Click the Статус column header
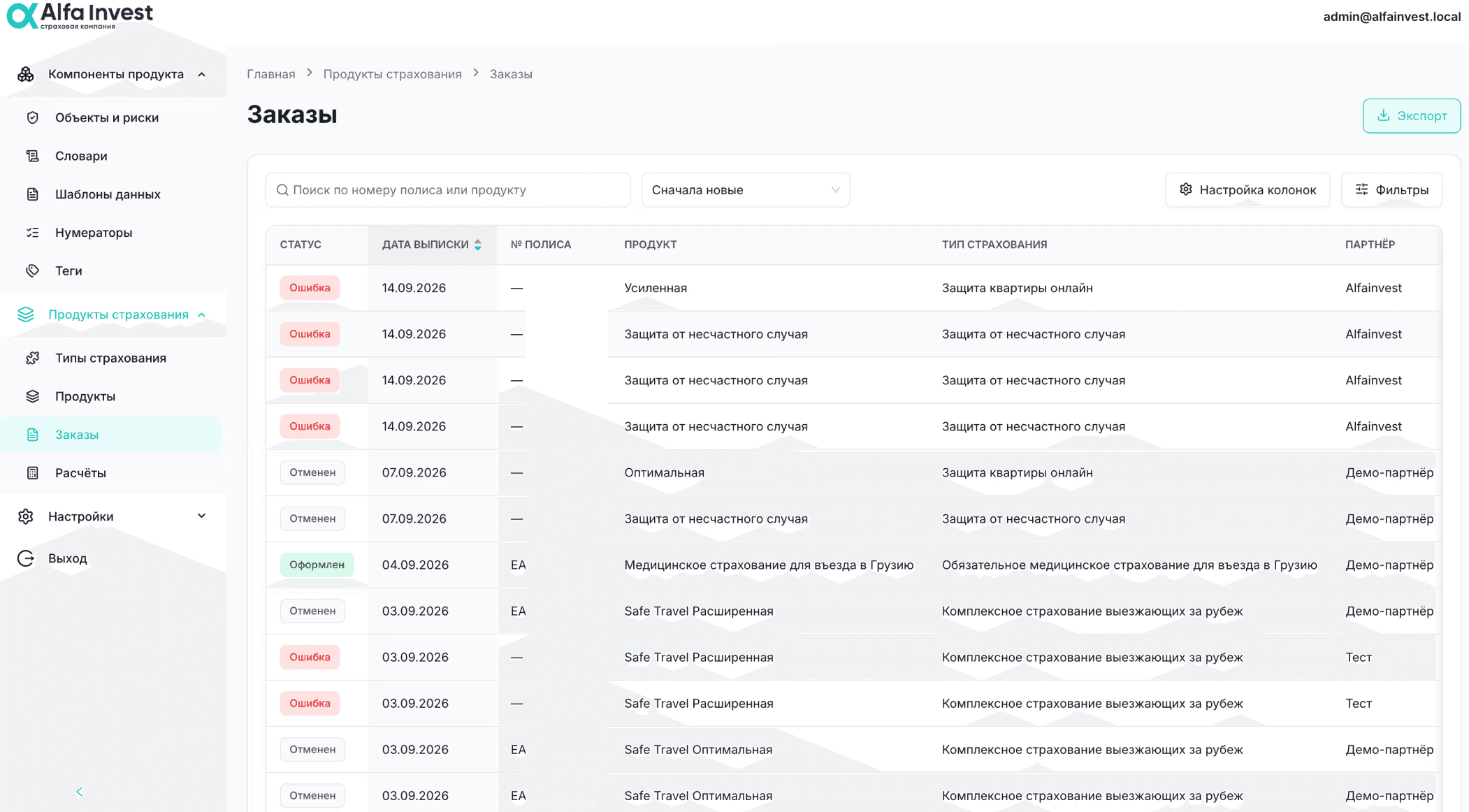The height and width of the screenshot is (812, 1469). 301,245
